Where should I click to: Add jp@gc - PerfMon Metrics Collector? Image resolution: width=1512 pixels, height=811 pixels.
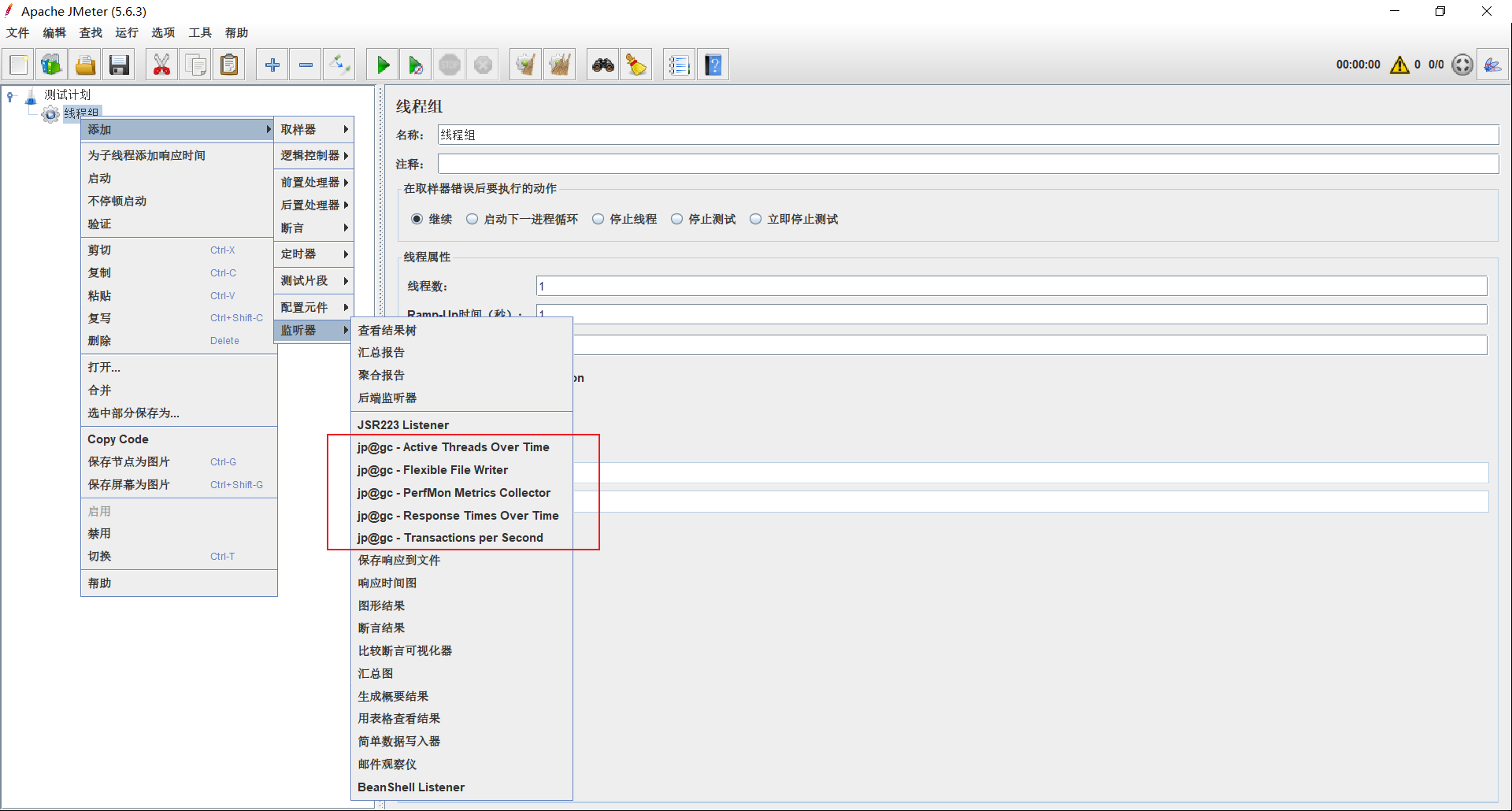pyautogui.click(x=461, y=492)
